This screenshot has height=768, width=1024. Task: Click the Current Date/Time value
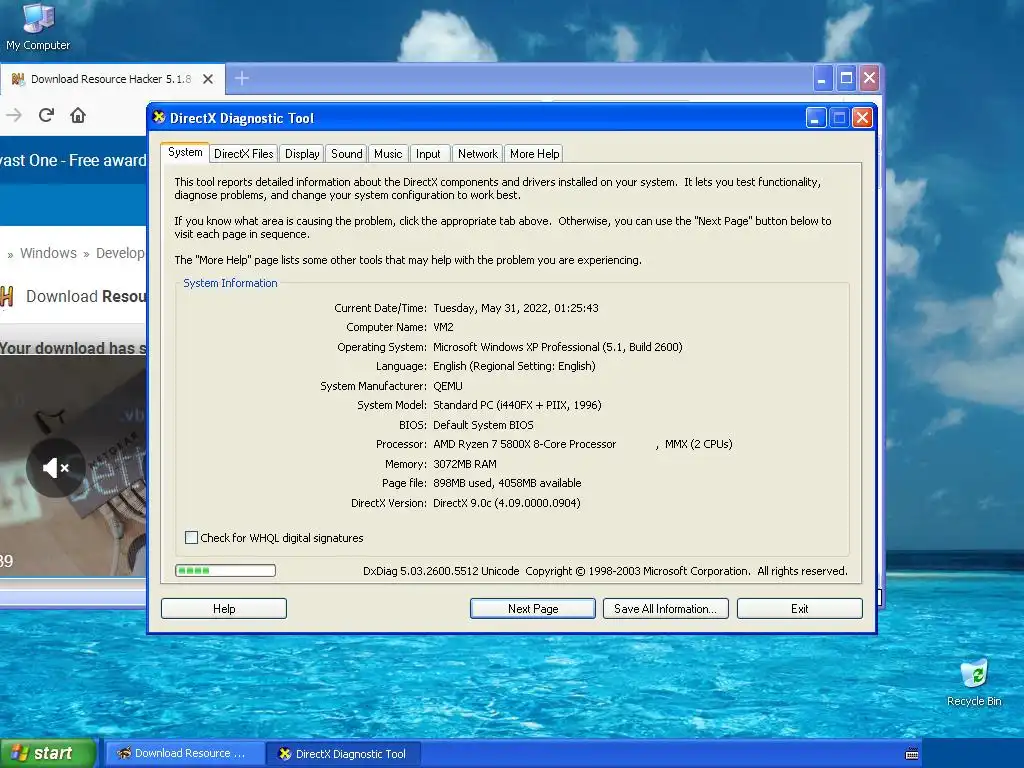[516, 308]
